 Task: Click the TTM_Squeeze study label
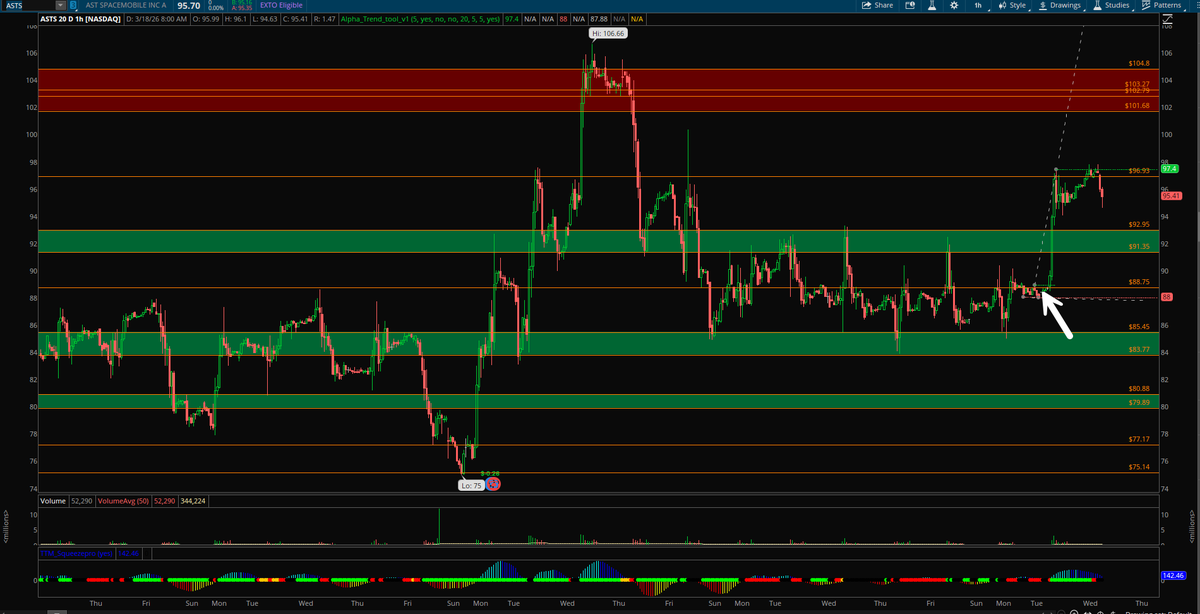tap(75, 551)
